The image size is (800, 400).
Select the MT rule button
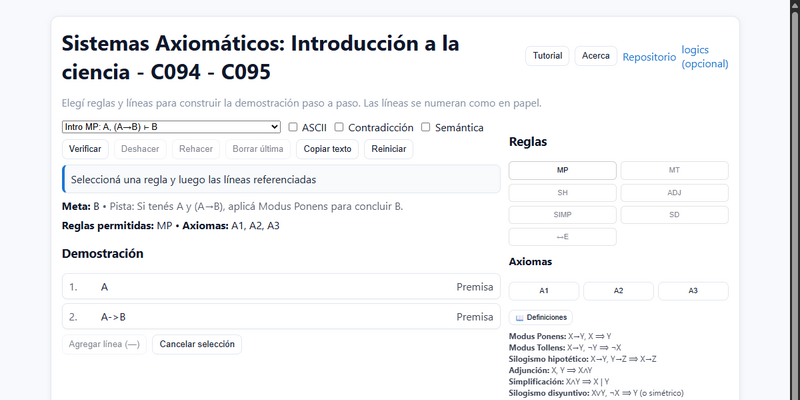(674, 170)
